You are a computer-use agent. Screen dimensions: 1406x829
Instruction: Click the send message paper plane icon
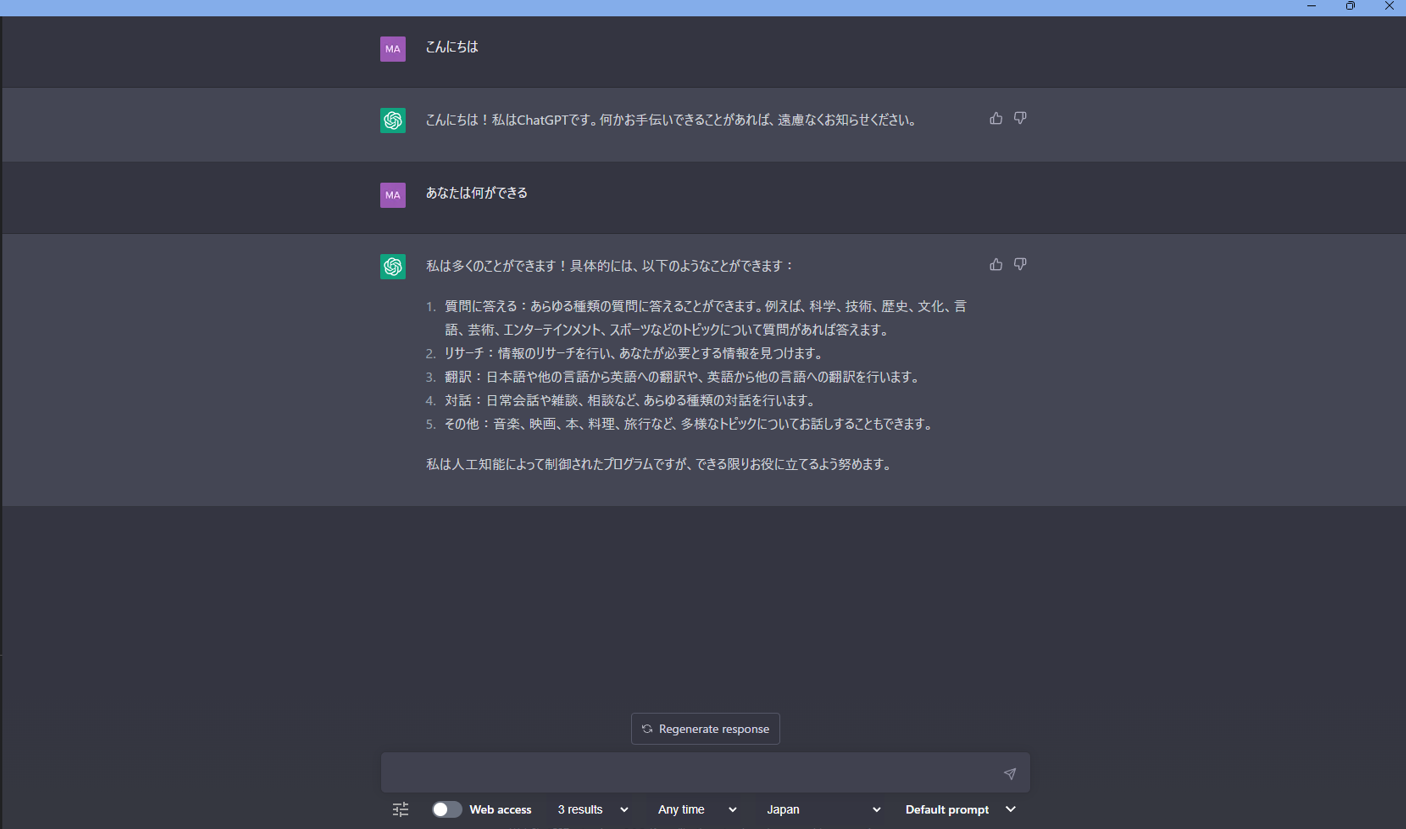(x=1010, y=773)
